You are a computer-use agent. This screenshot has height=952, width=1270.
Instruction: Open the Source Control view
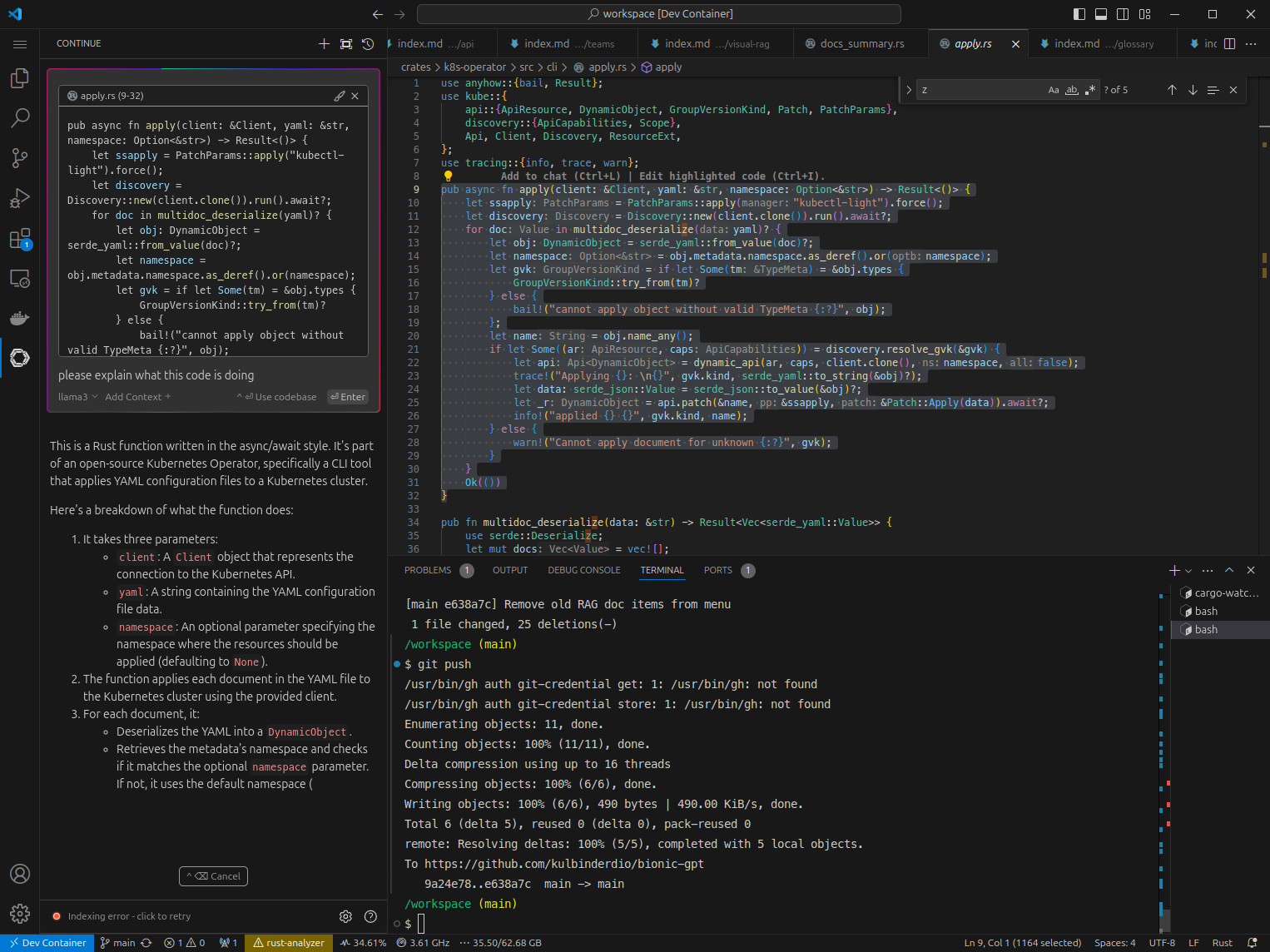click(20, 157)
